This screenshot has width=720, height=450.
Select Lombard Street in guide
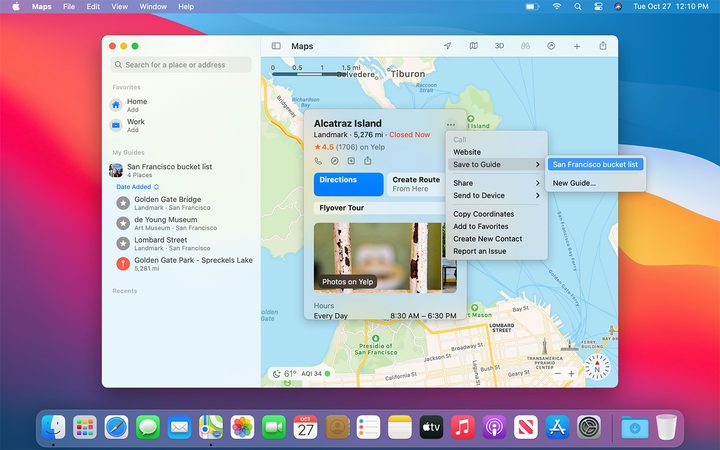click(x=184, y=243)
